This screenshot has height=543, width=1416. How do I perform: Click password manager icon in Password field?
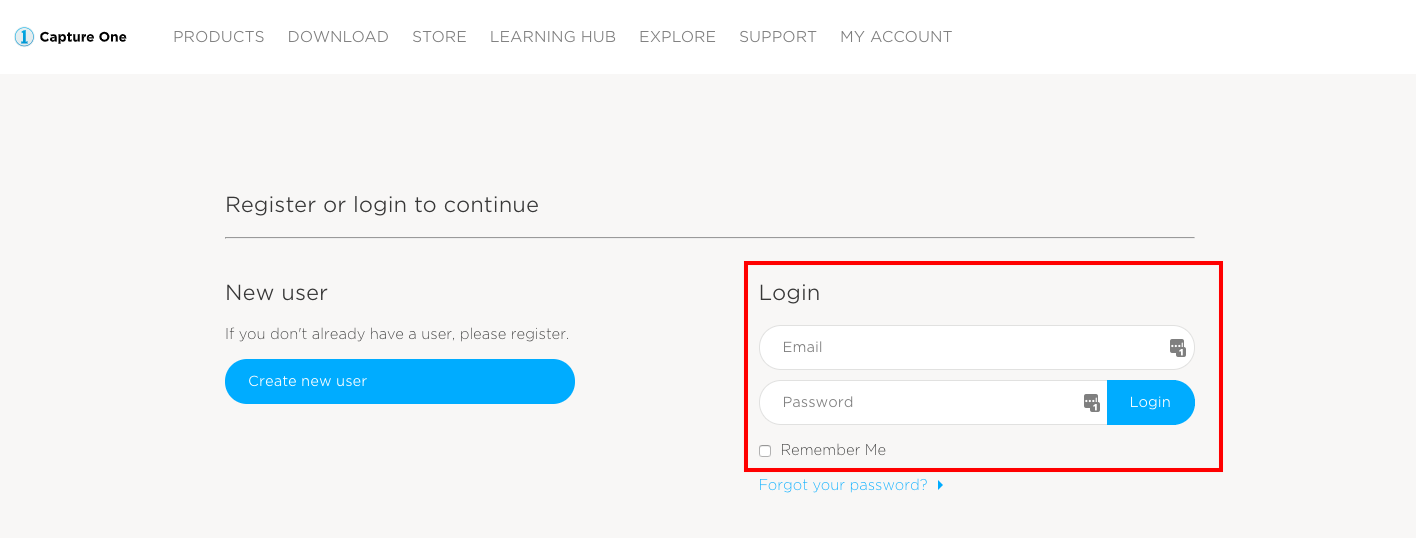click(1091, 403)
